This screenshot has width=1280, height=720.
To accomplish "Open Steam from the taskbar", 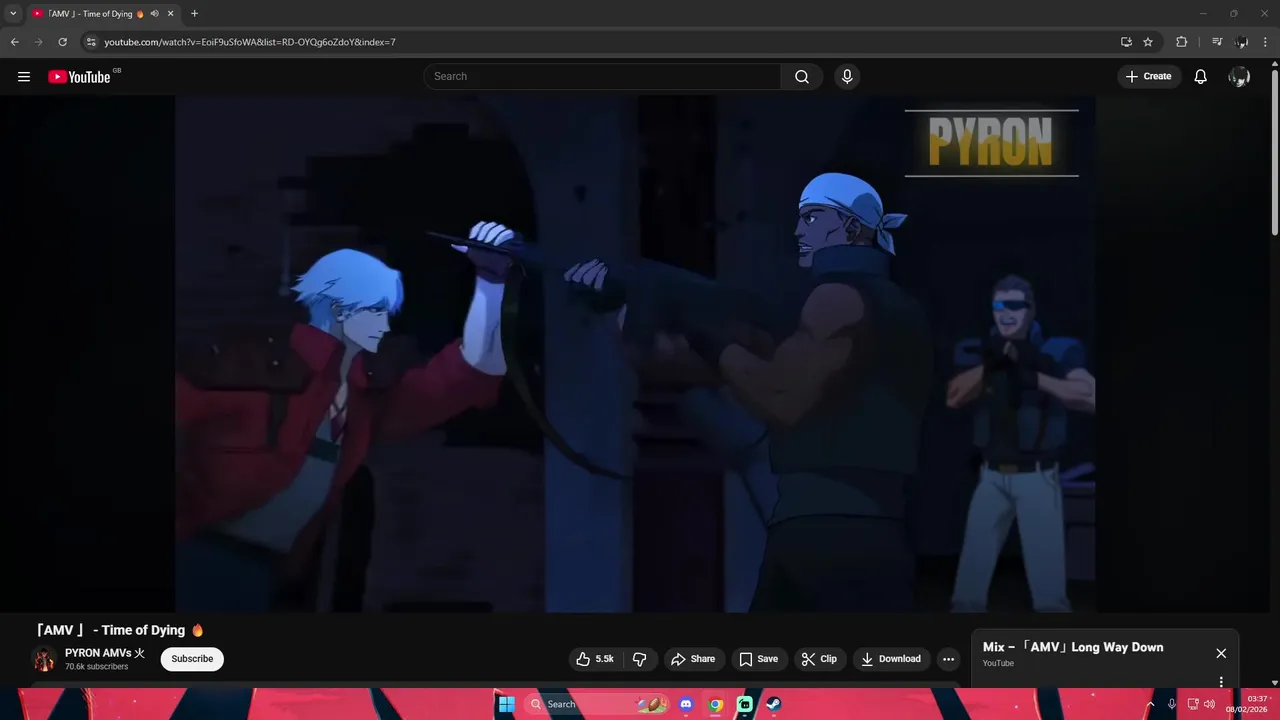I will pyautogui.click(x=774, y=704).
